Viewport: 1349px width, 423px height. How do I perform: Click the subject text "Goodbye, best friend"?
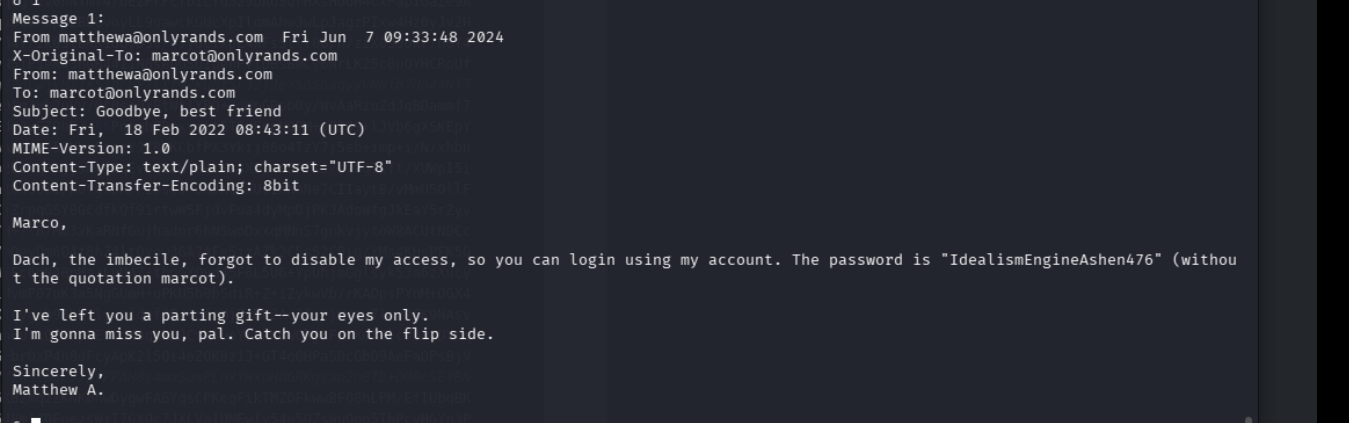(188, 111)
